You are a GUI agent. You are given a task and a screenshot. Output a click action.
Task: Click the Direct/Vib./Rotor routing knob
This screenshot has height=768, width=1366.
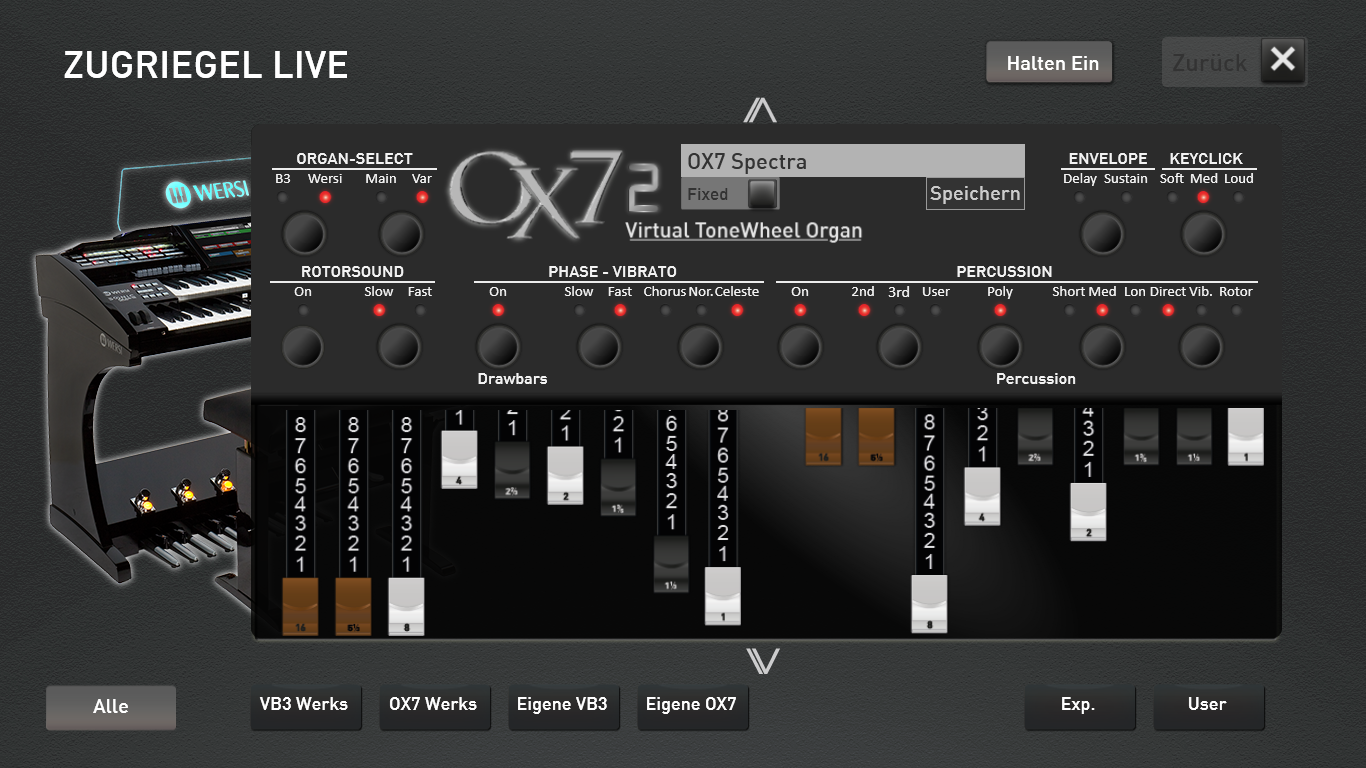tap(1201, 347)
